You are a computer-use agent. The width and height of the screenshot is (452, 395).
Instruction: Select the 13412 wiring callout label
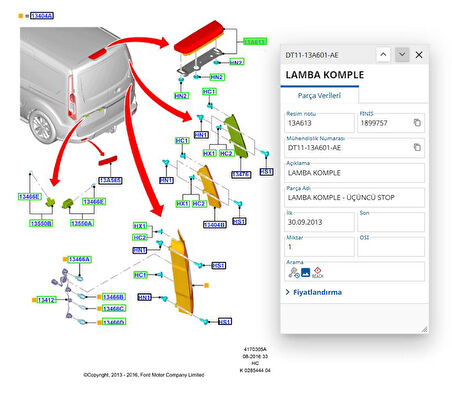point(47,300)
